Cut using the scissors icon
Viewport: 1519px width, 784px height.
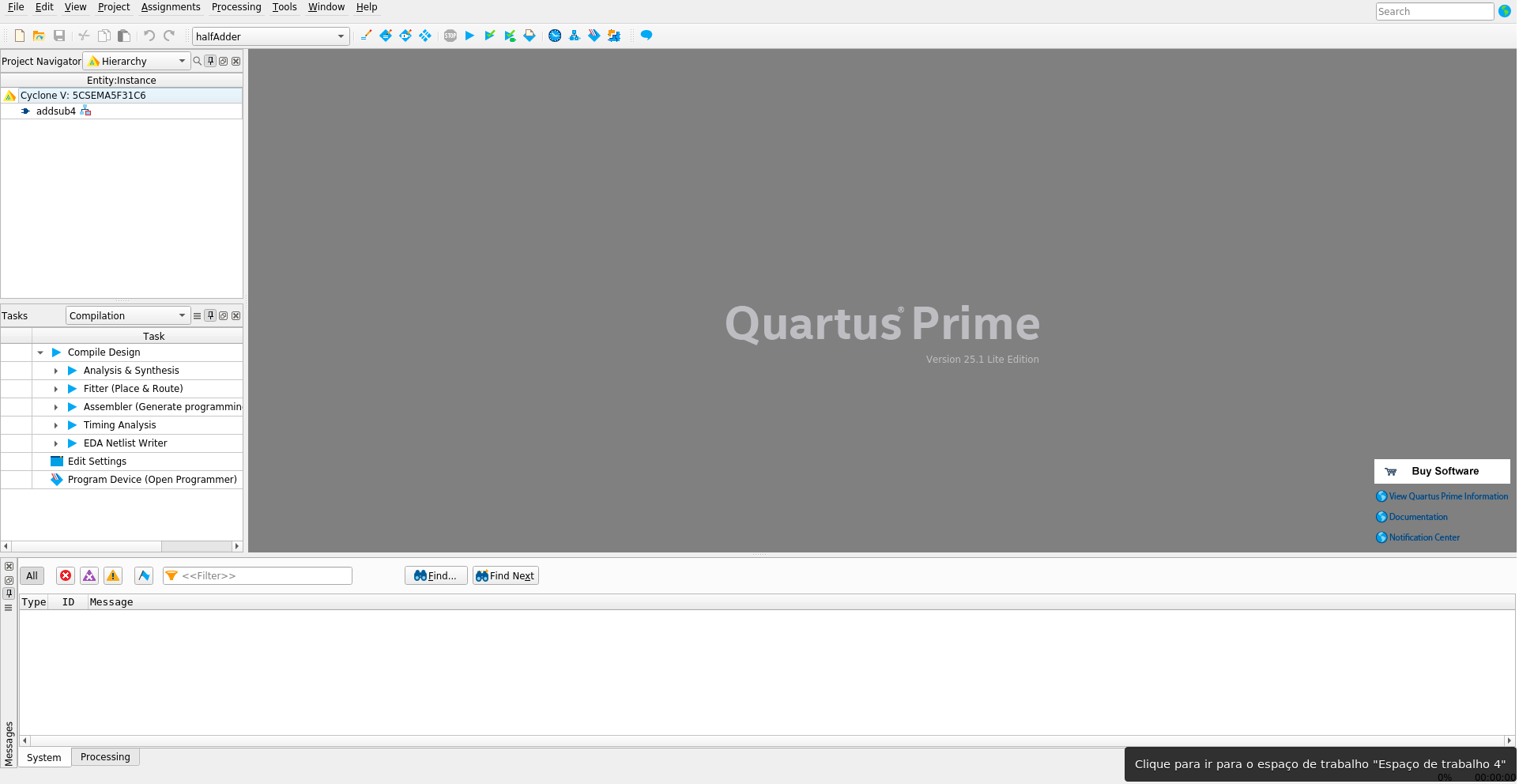pyautogui.click(x=84, y=36)
